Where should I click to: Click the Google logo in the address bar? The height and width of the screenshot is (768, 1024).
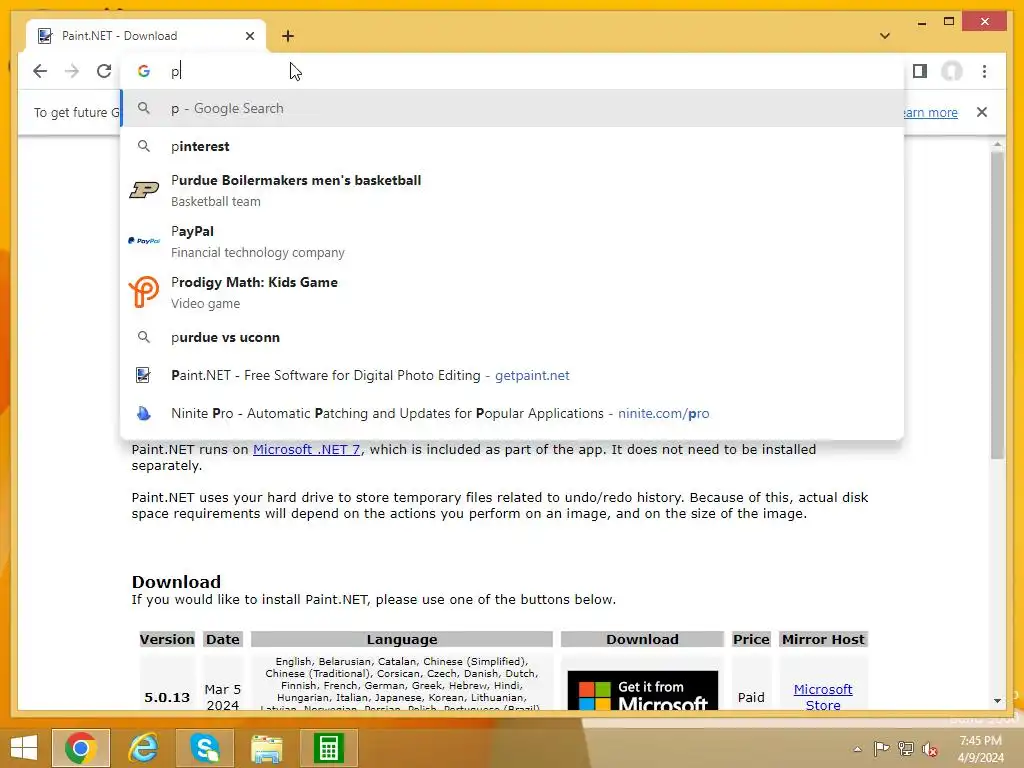tap(144, 71)
